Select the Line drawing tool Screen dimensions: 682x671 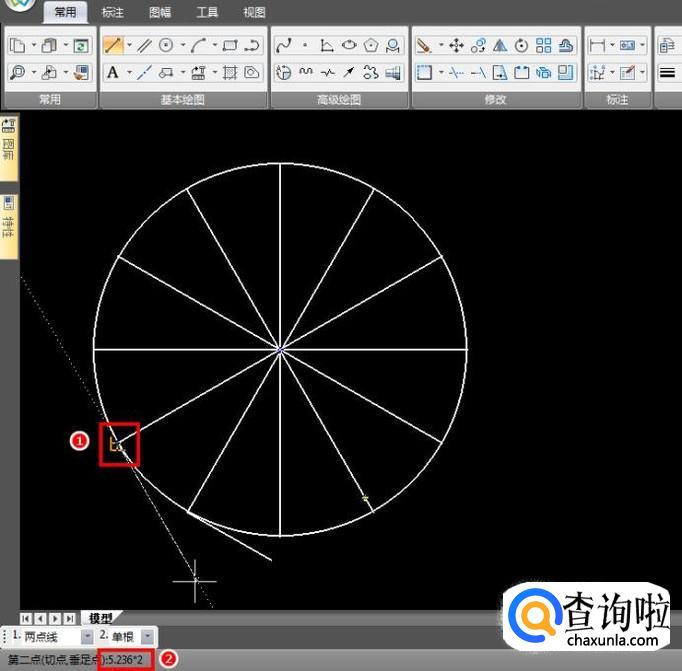(112, 46)
